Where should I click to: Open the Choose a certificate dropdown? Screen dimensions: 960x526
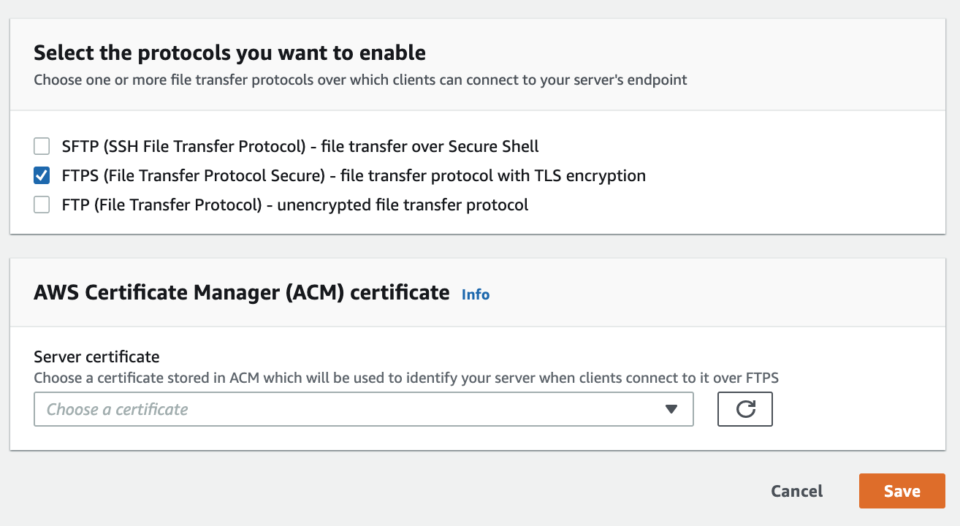coord(363,409)
